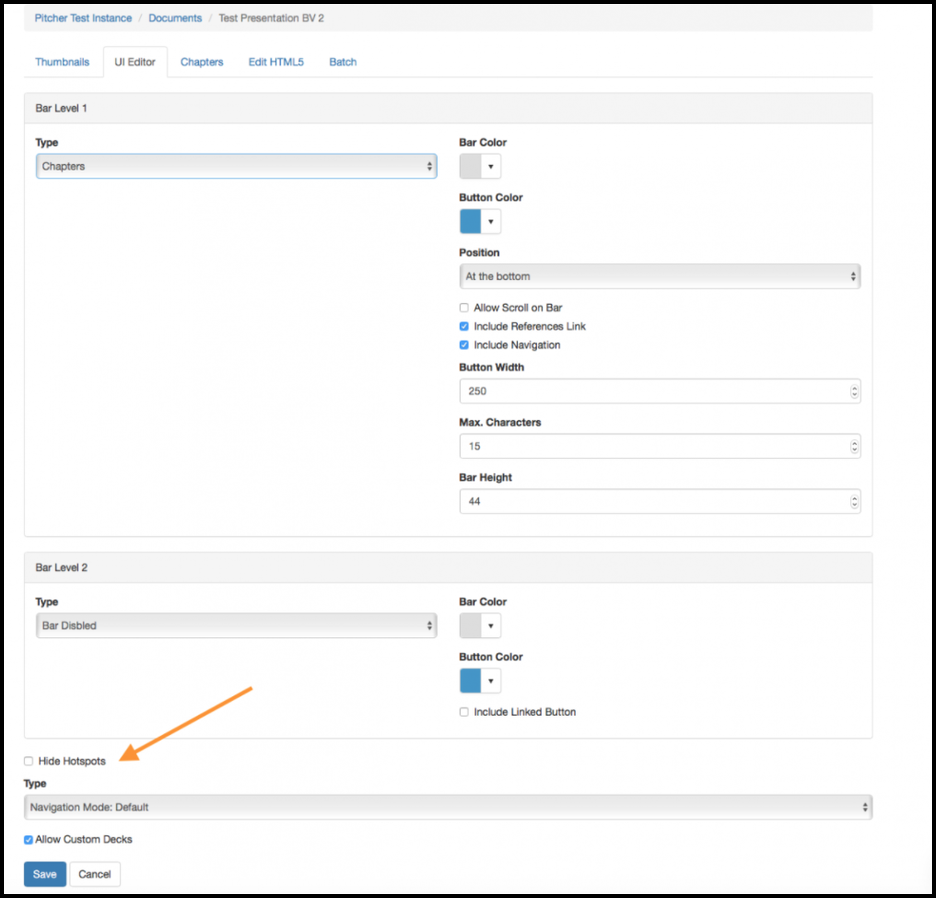Open Bar Level 1 Button Color picker
This screenshot has height=898, width=936.
tap(480, 221)
